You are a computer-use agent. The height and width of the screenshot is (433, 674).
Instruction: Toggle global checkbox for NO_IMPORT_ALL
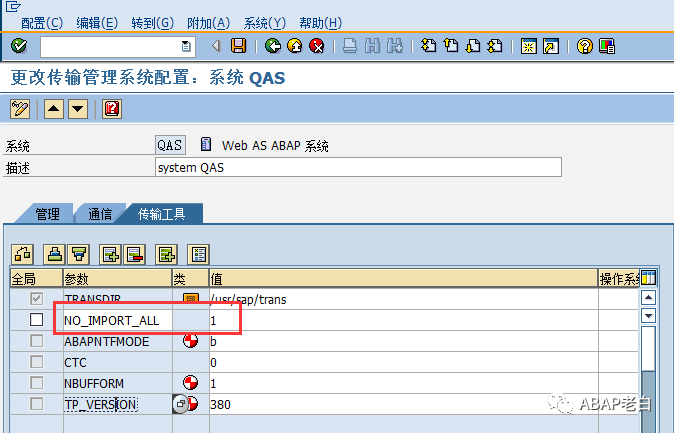click(x=37, y=320)
